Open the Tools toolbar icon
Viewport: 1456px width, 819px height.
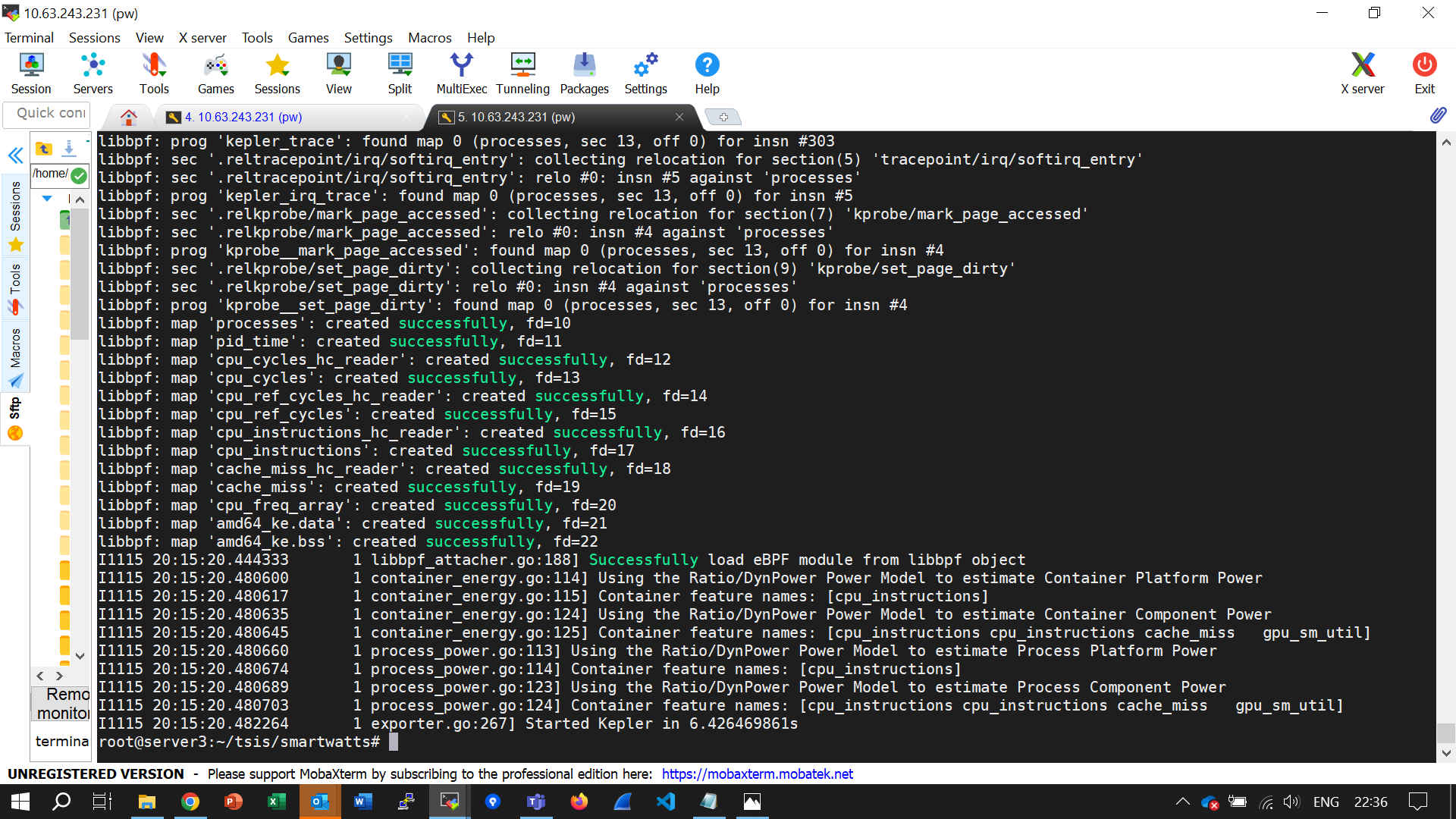[x=154, y=72]
